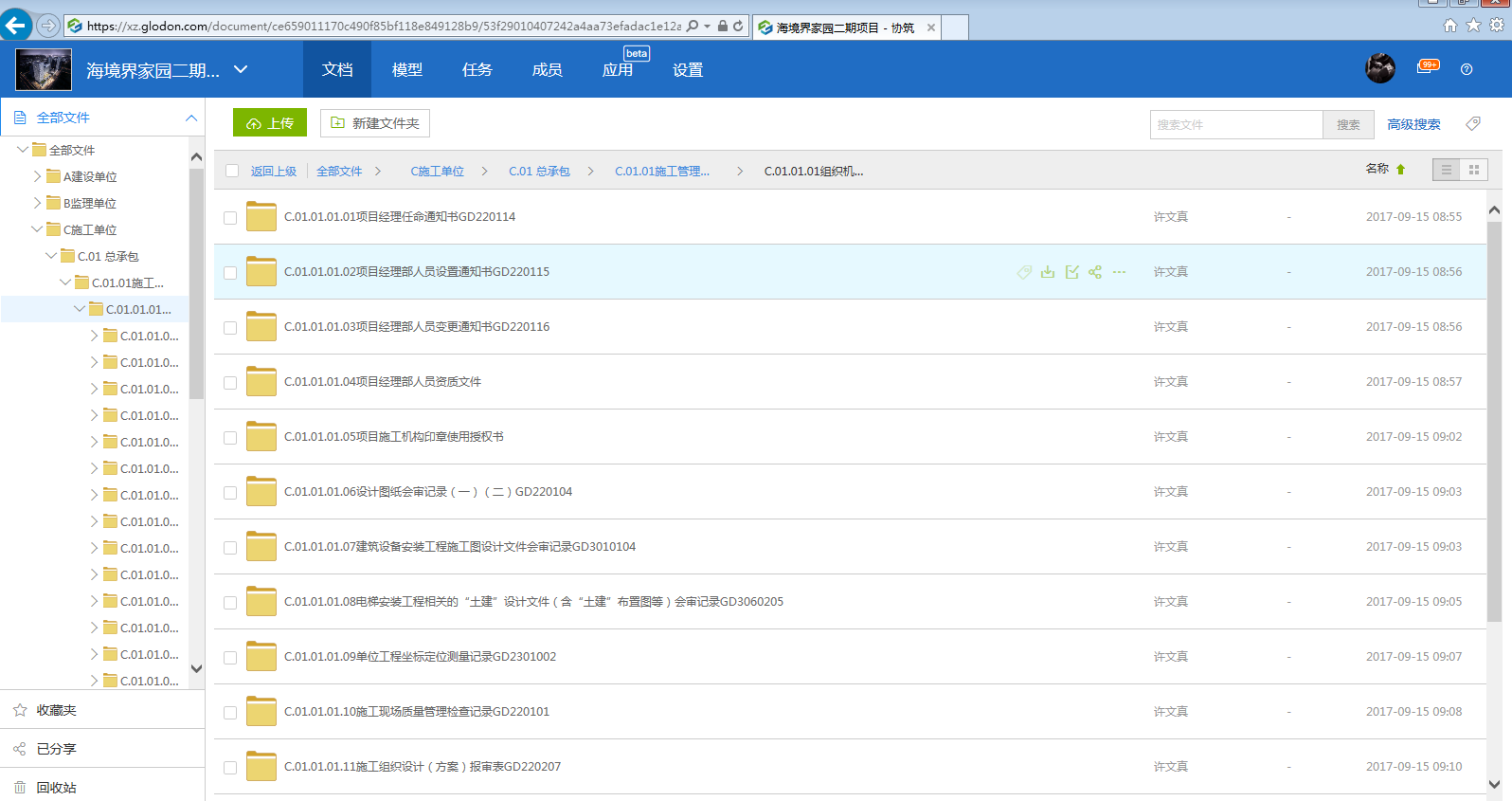The width and height of the screenshot is (1512, 801).
Task: Click the tag icon beside 高级搜索
Action: pos(1473,123)
